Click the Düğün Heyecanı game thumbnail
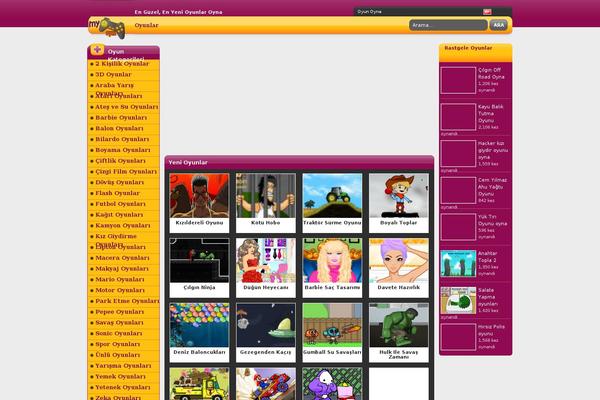 coord(266,260)
